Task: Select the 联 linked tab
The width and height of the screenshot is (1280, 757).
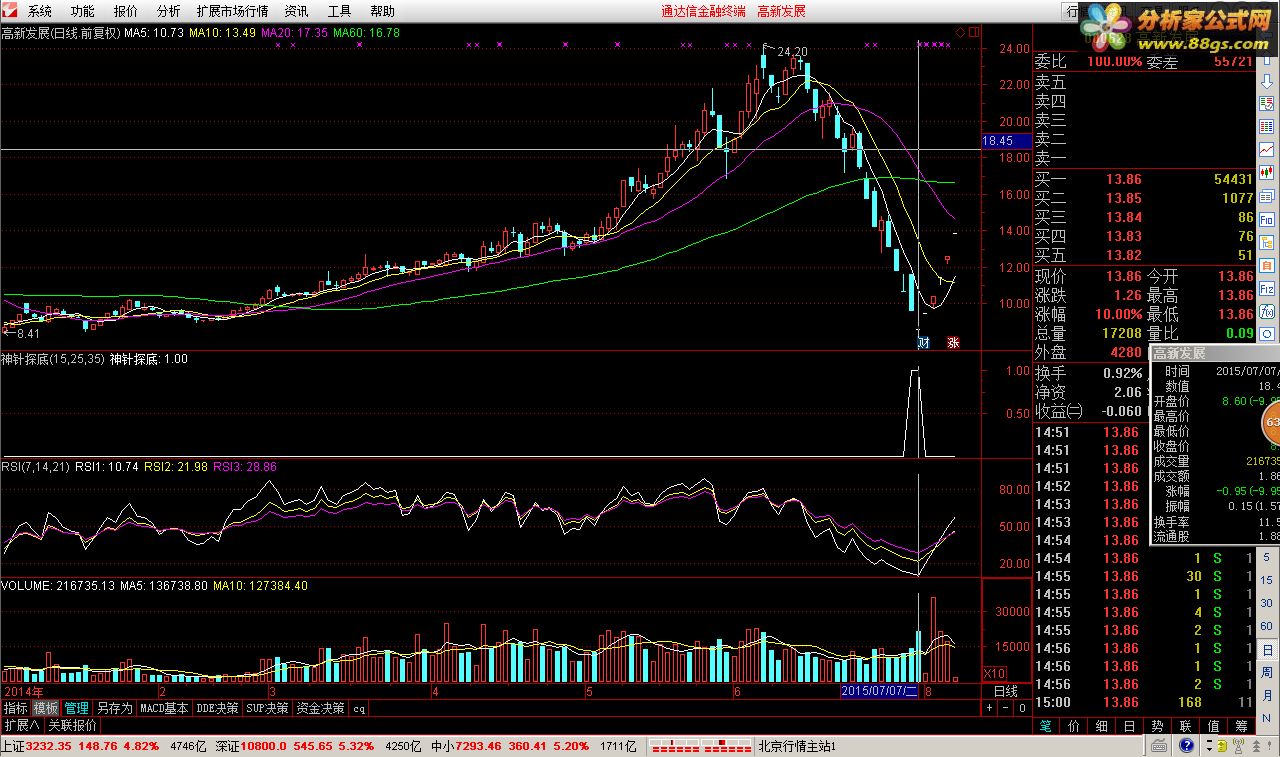Action: (x=1186, y=726)
